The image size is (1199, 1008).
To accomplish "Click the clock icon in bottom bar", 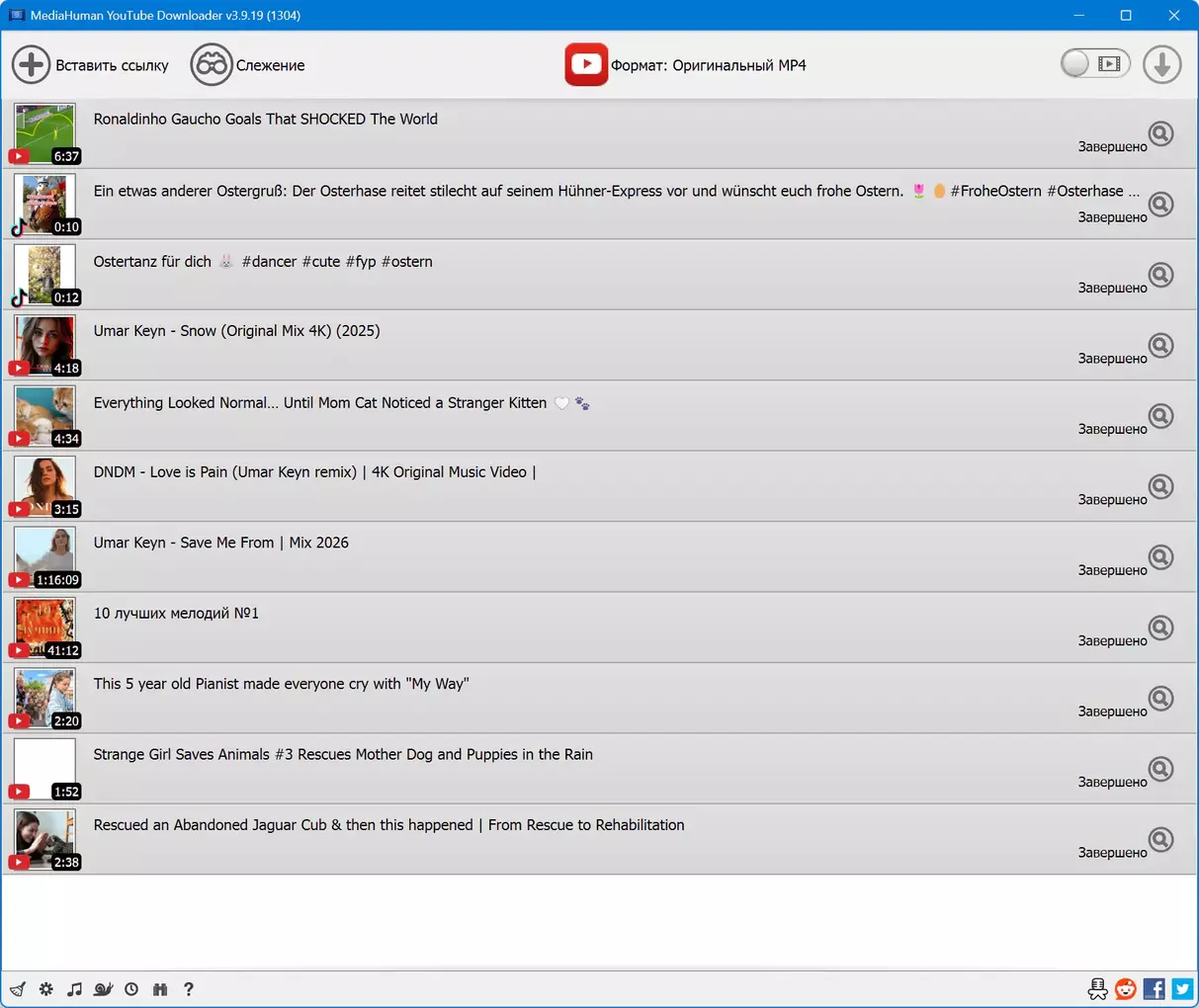I will click(131, 989).
